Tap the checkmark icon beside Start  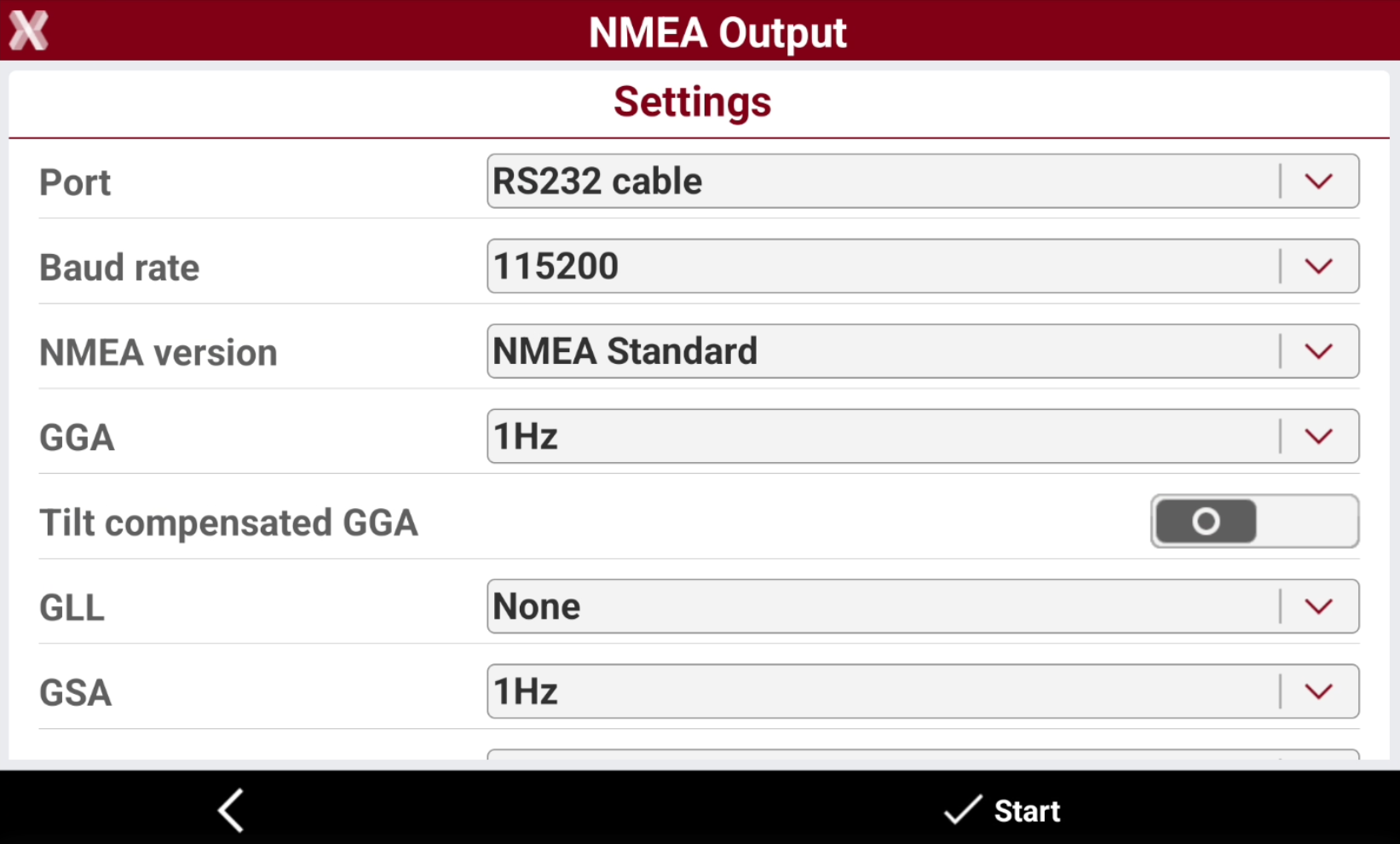coord(963,810)
